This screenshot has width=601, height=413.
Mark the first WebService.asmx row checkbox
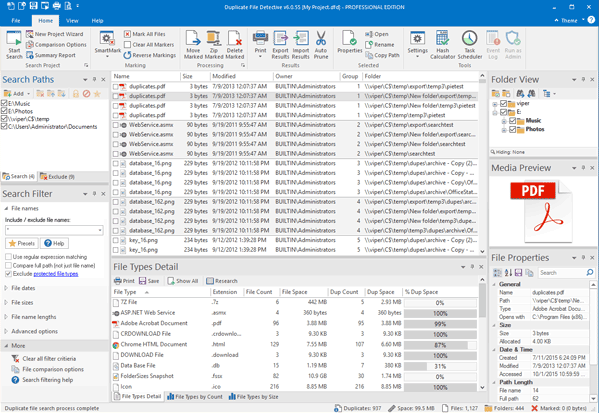(x=115, y=125)
